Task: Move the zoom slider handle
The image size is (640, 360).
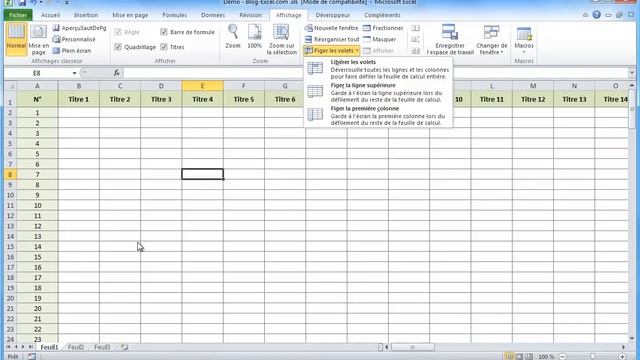Action: click(x=593, y=356)
